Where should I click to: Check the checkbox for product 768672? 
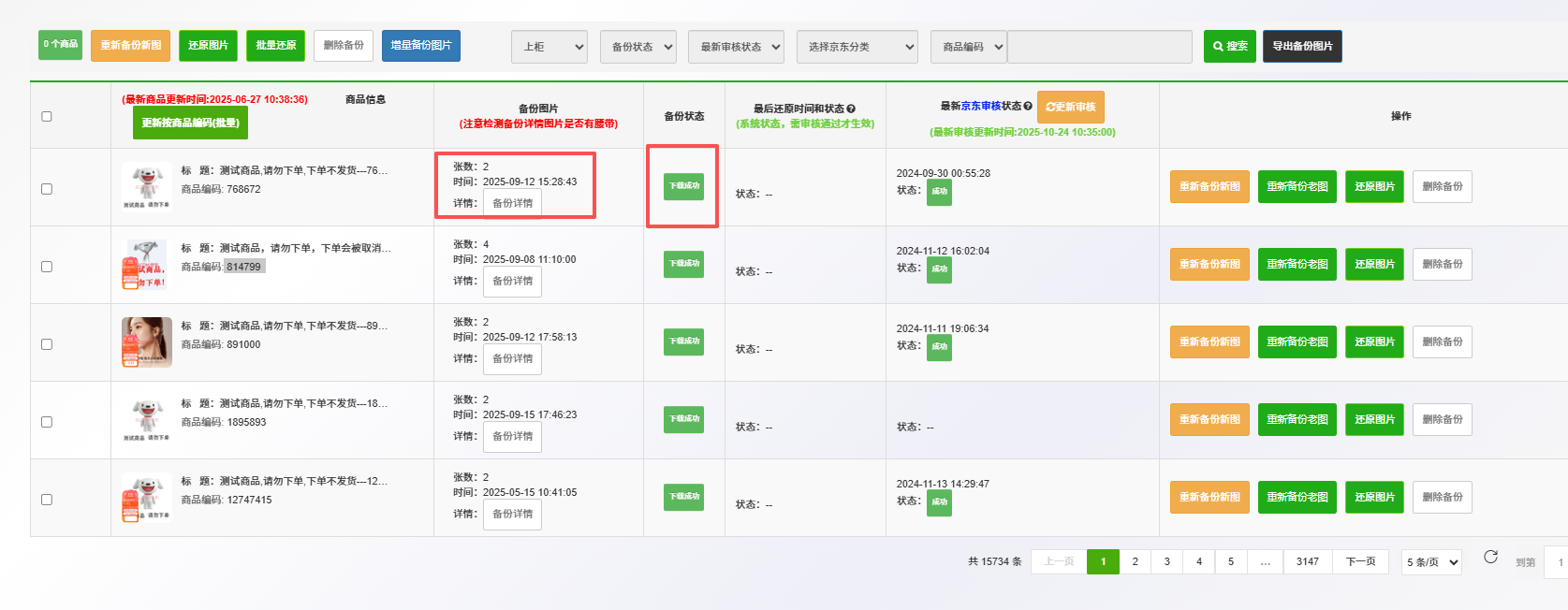point(47,189)
